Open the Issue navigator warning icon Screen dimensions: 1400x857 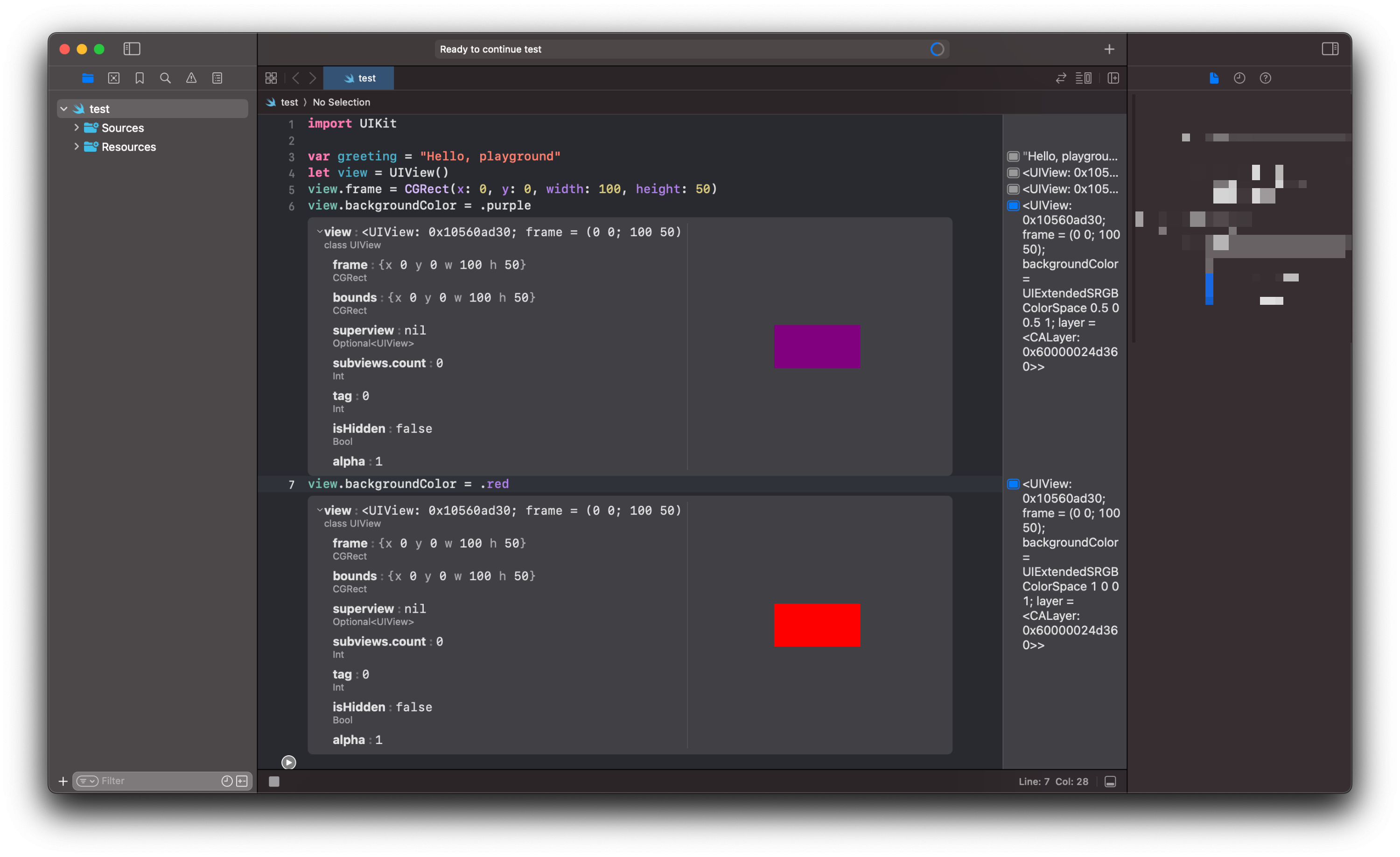tap(191, 78)
